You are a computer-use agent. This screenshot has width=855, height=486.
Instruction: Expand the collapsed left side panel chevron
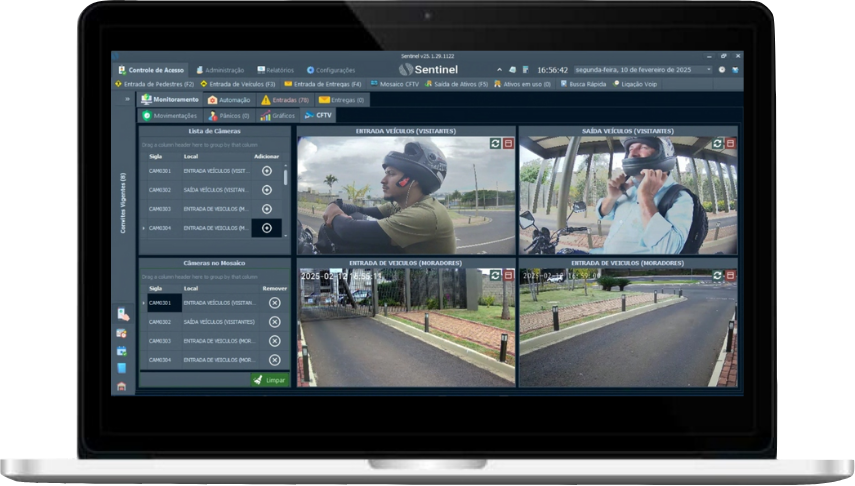coord(127,100)
